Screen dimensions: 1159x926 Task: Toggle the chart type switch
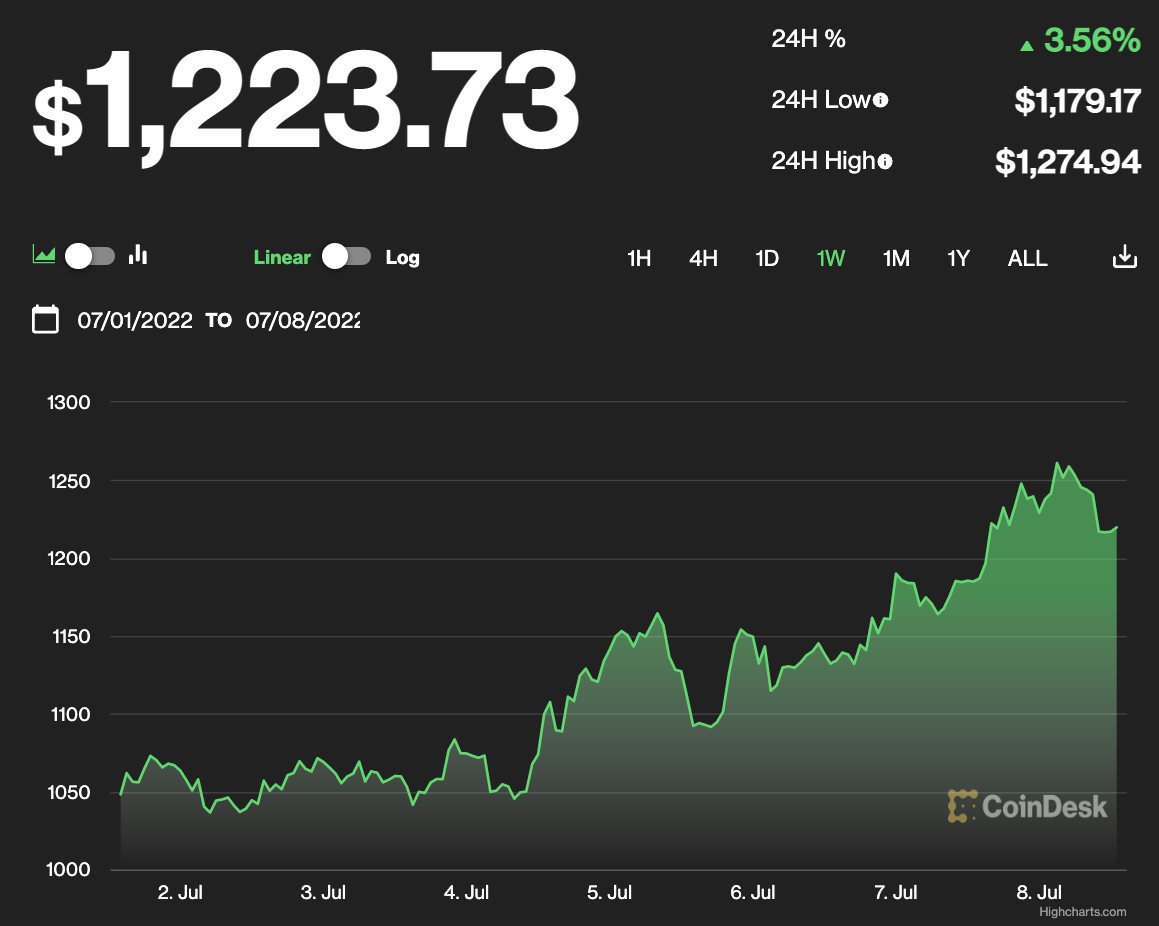click(90, 256)
